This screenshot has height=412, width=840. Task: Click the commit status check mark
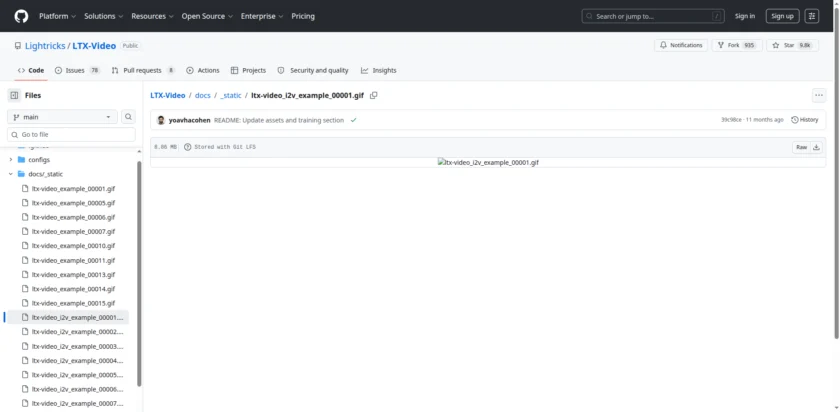tap(354, 120)
